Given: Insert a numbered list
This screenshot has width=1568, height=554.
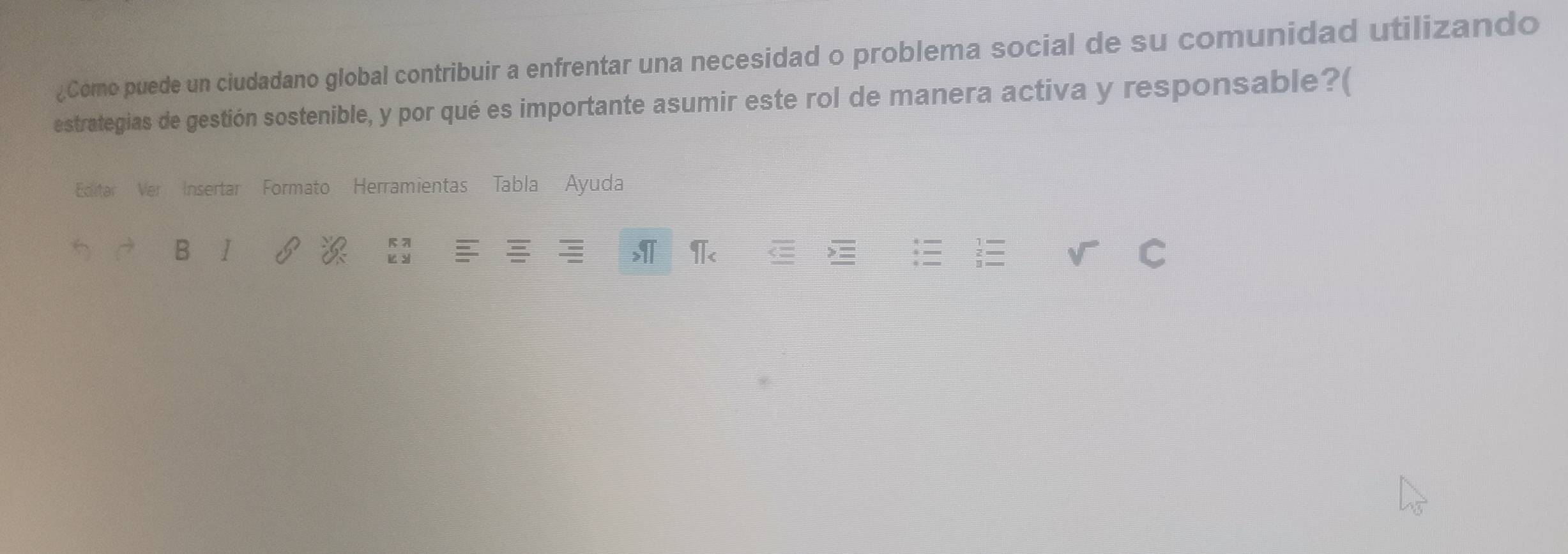Looking at the screenshot, I should [990, 252].
